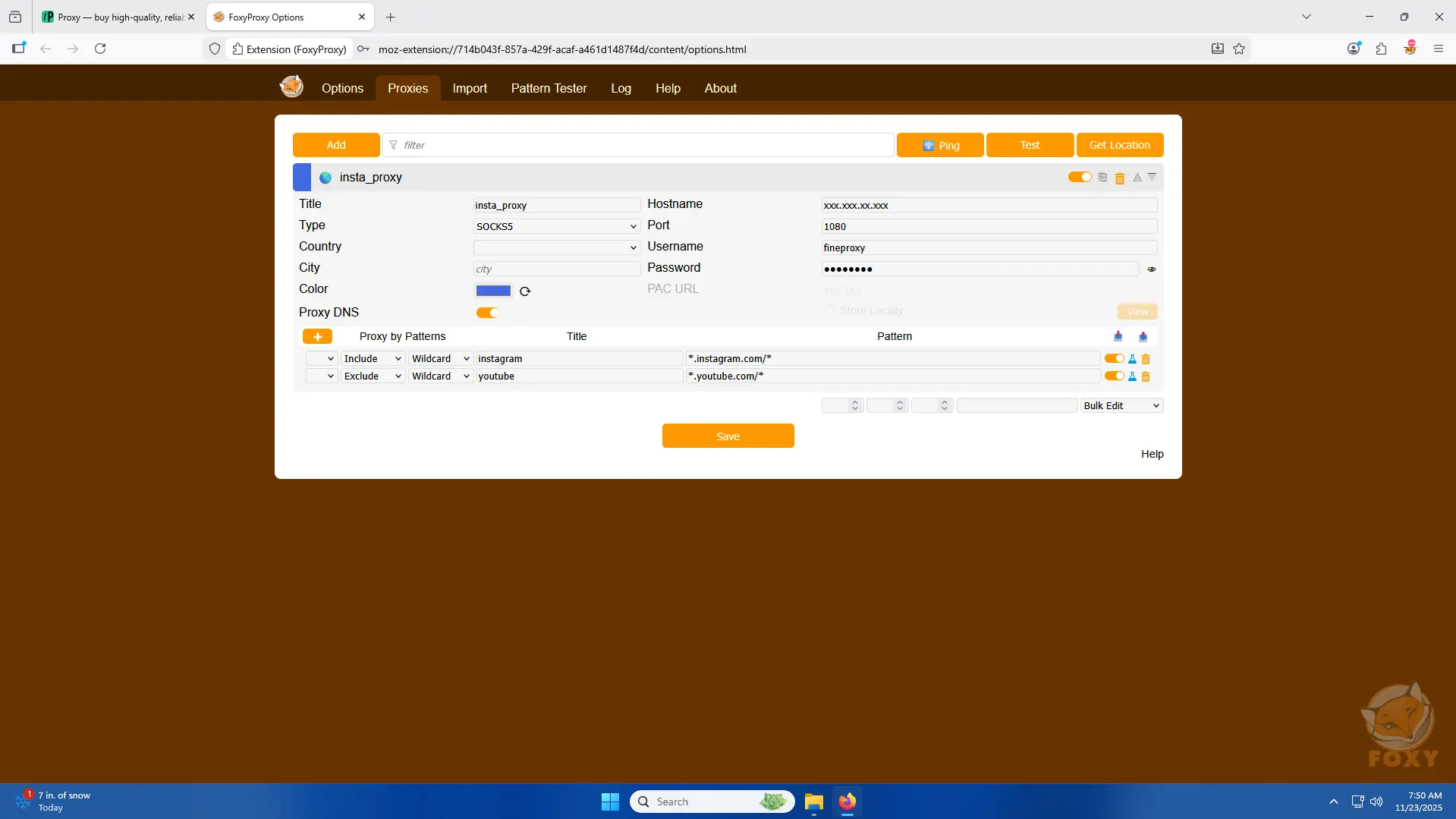Click the globe icon beside insta_proxy
This screenshot has height=819, width=1456.
325,178
